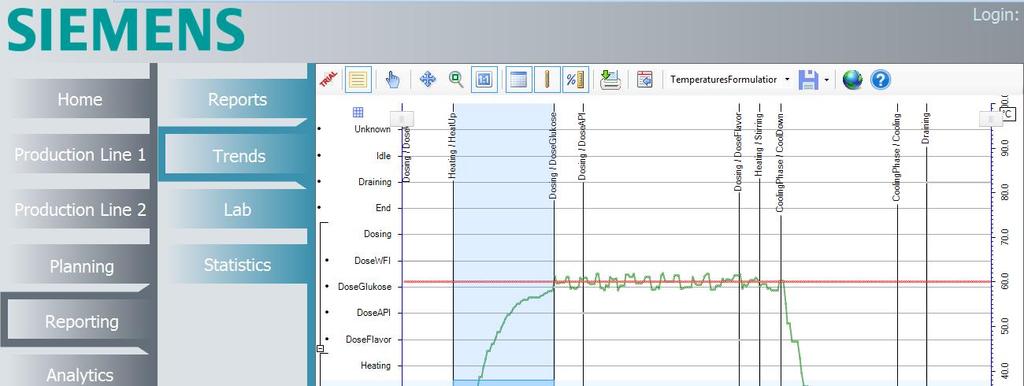1024x386 pixels.
Task: Click the DoseFlavor axis label
Action: [368, 340]
